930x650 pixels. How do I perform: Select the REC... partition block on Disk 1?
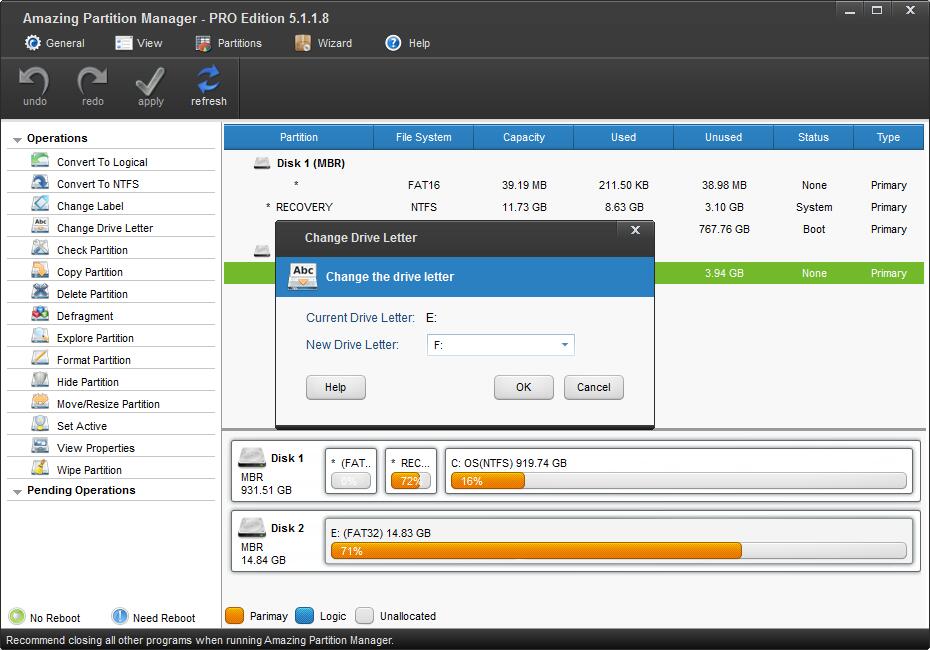(x=411, y=471)
